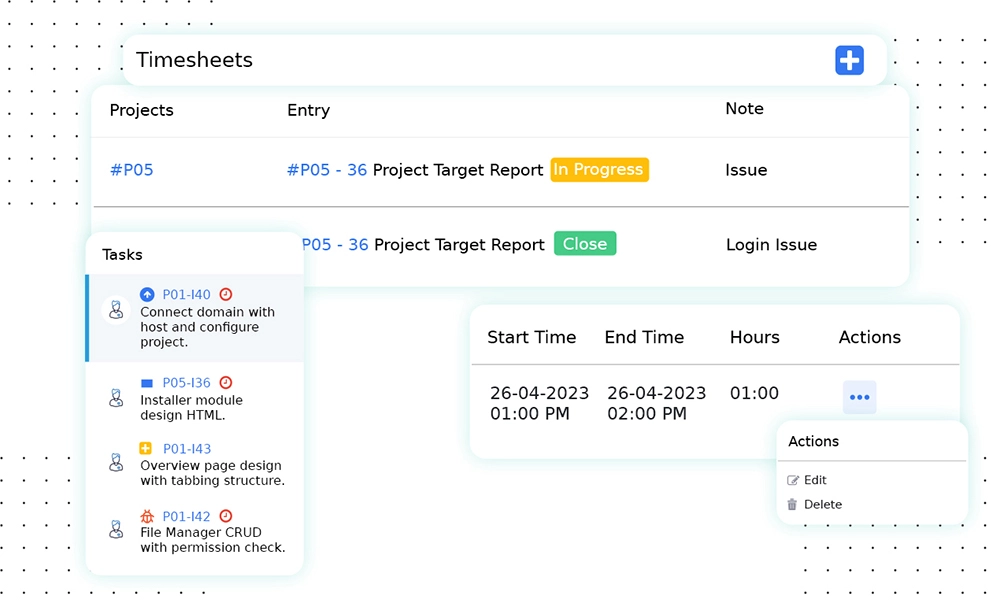
Task: Open task P01-I43 Overview page design
Action: pyautogui.click(x=187, y=449)
